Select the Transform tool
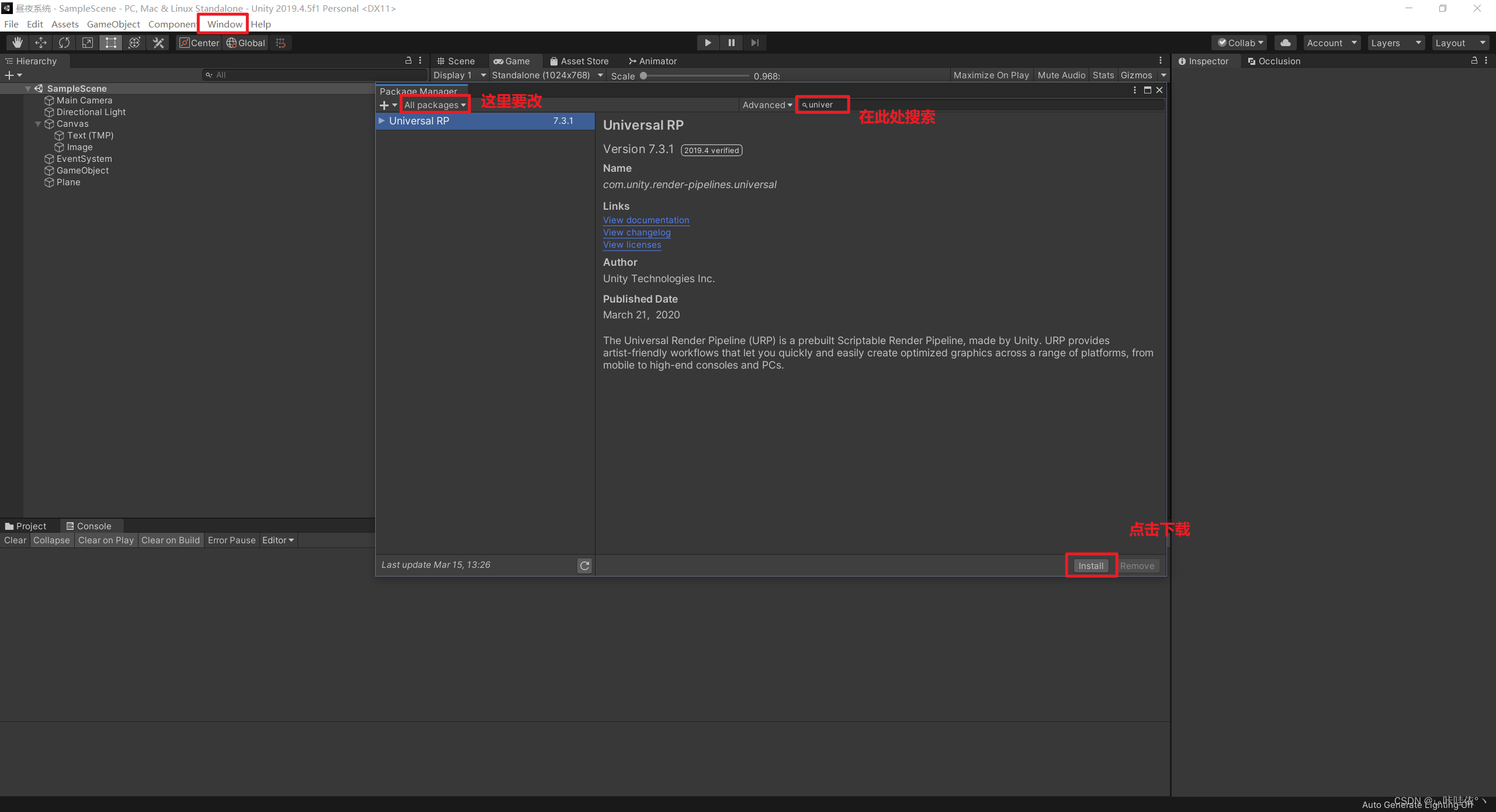The height and width of the screenshot is (812, 1496). [134, 43]
